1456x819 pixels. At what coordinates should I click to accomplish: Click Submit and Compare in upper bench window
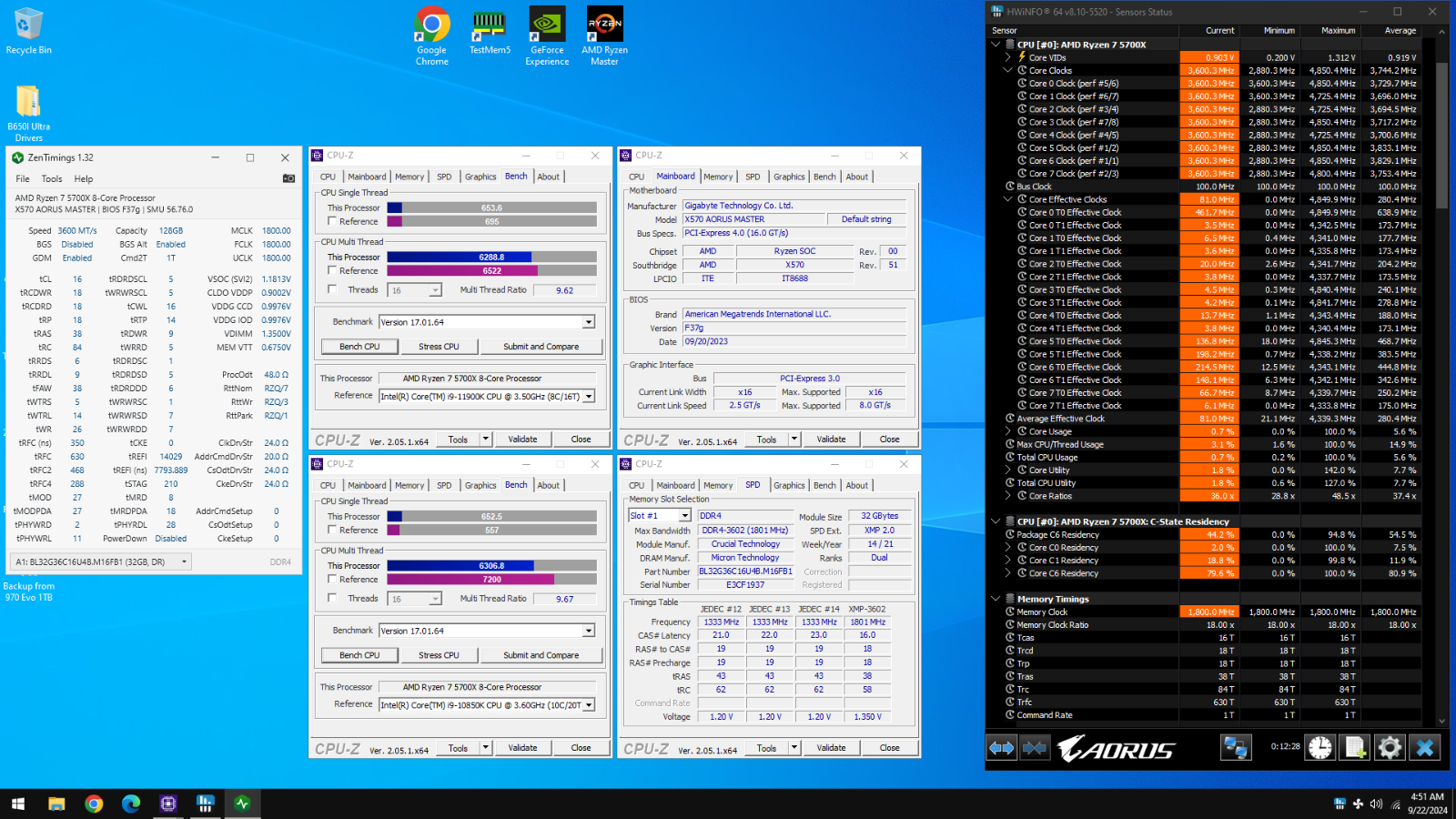[x=541, y=346]
